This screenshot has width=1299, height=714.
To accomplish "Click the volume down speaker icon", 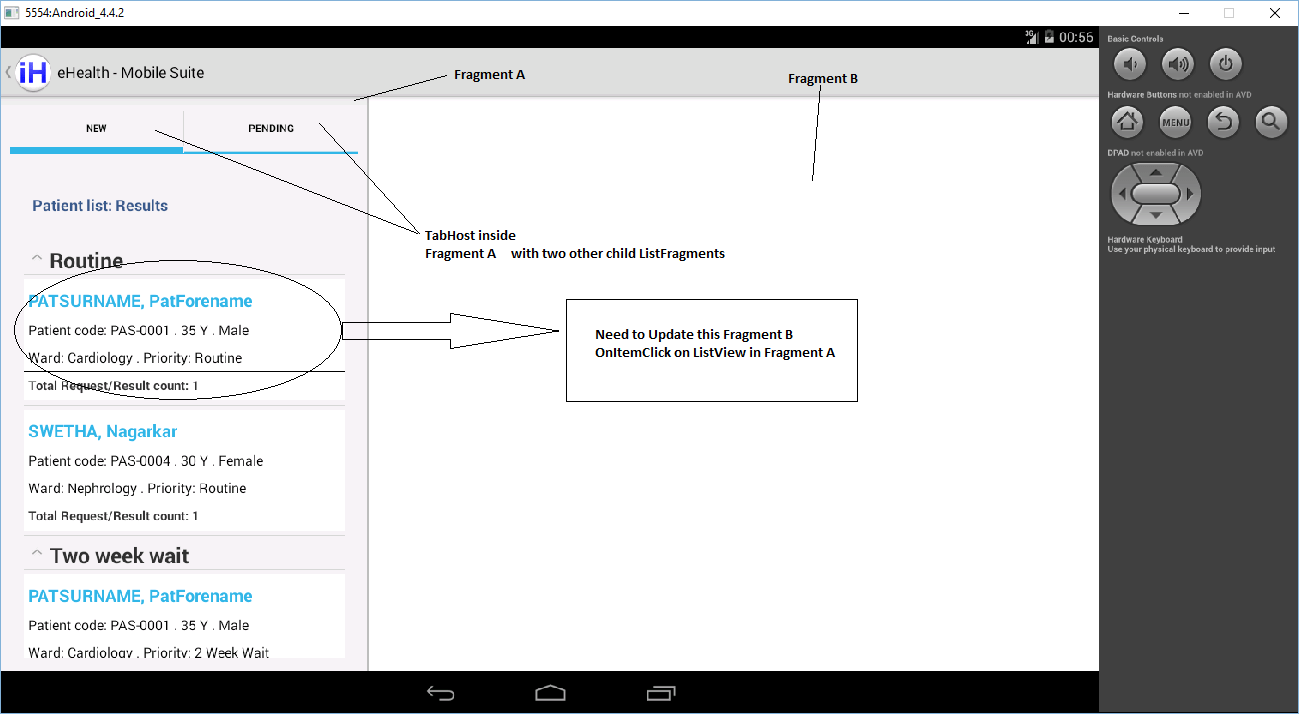I will (x=1129, y=63).
